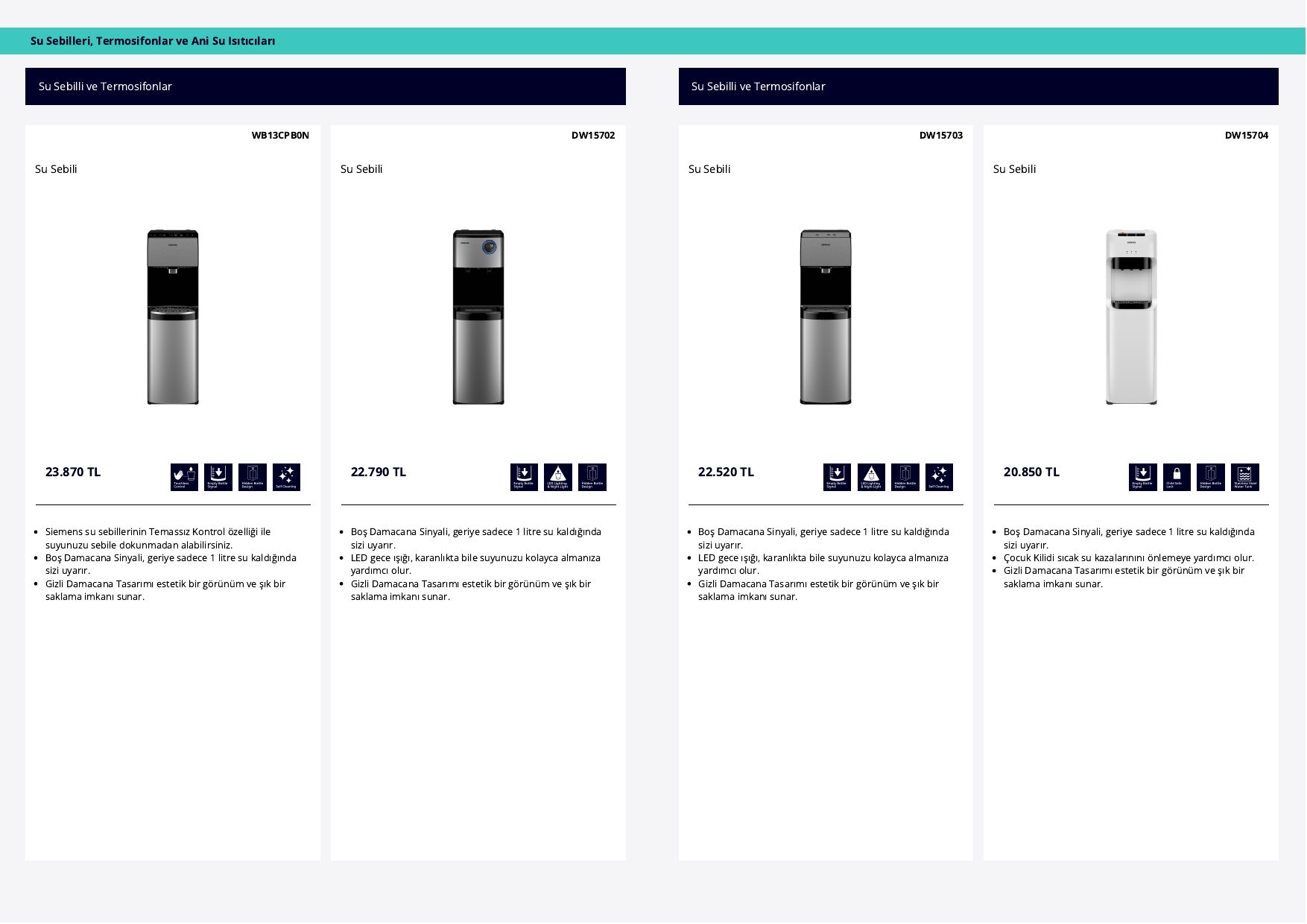The height and width of the screenshot is (924, 1307).
Task: Click the model code DW15704
Action: point(1247,136)
